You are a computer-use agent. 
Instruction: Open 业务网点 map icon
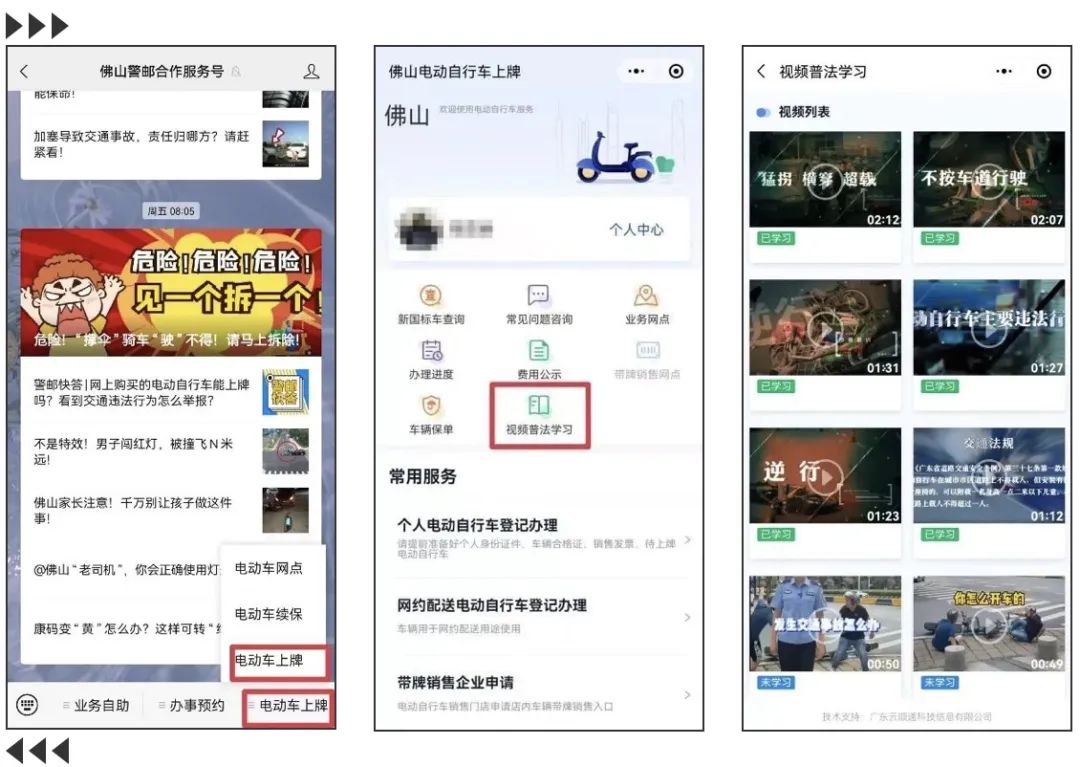646,296
